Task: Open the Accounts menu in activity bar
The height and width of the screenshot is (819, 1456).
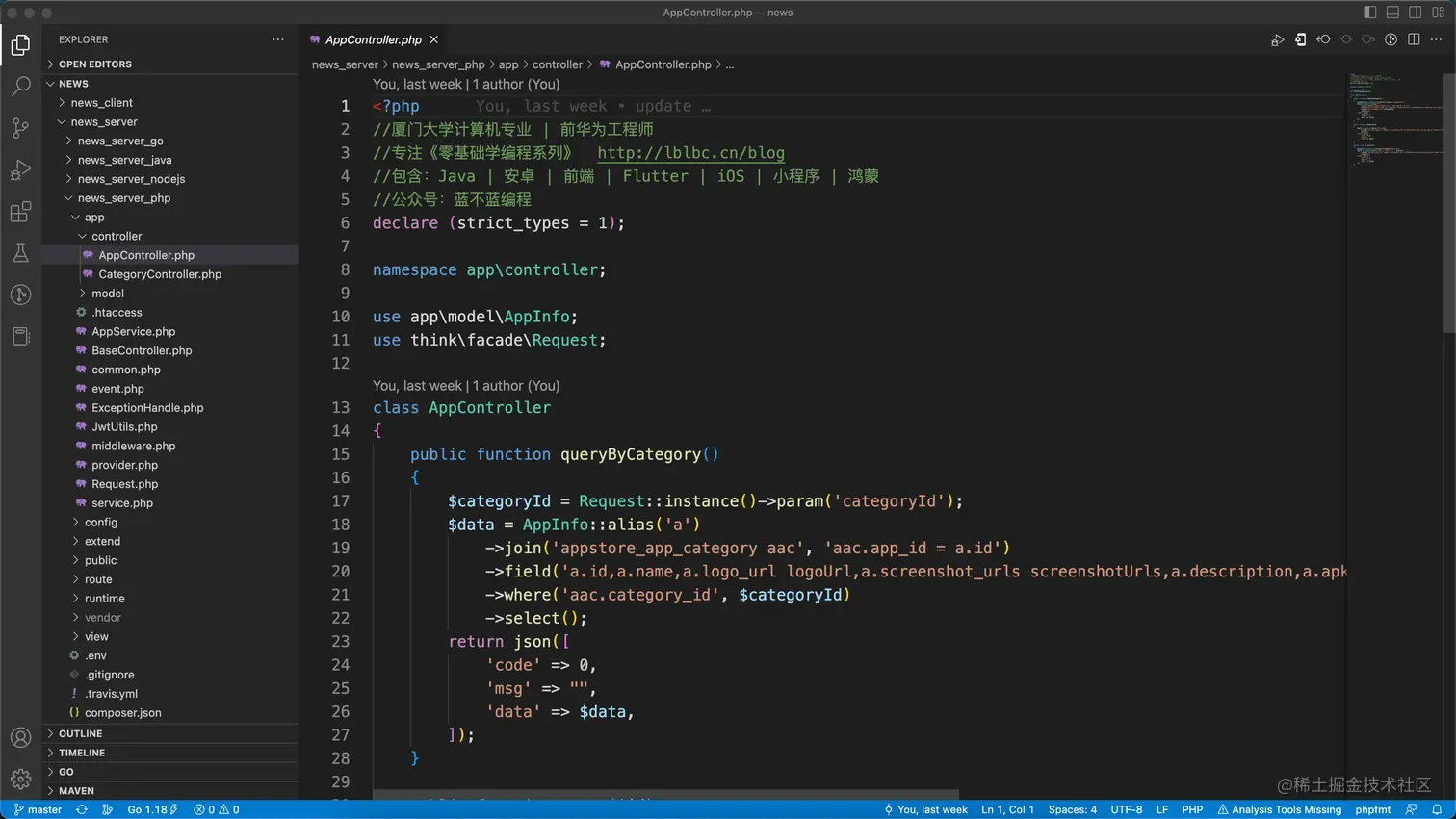Action: coord(20,738)
